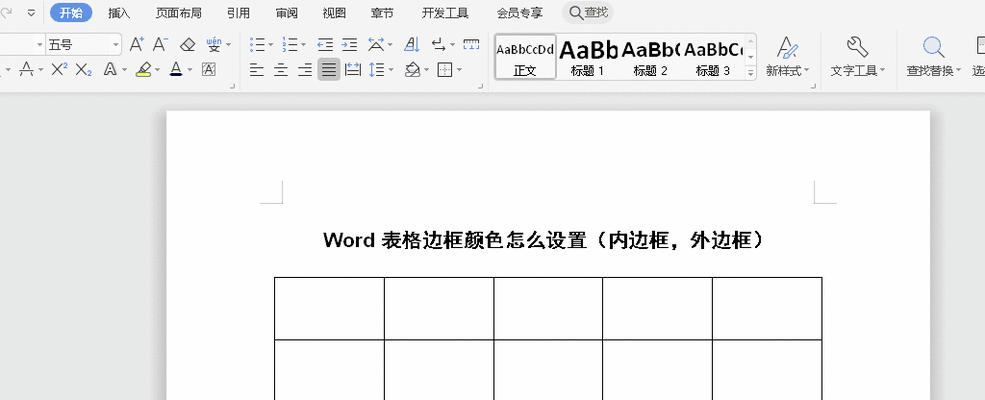Switch to the 会员专享 tab
Image resolution: width=985 pixels, height=400 pixels.
click(520, 13)
